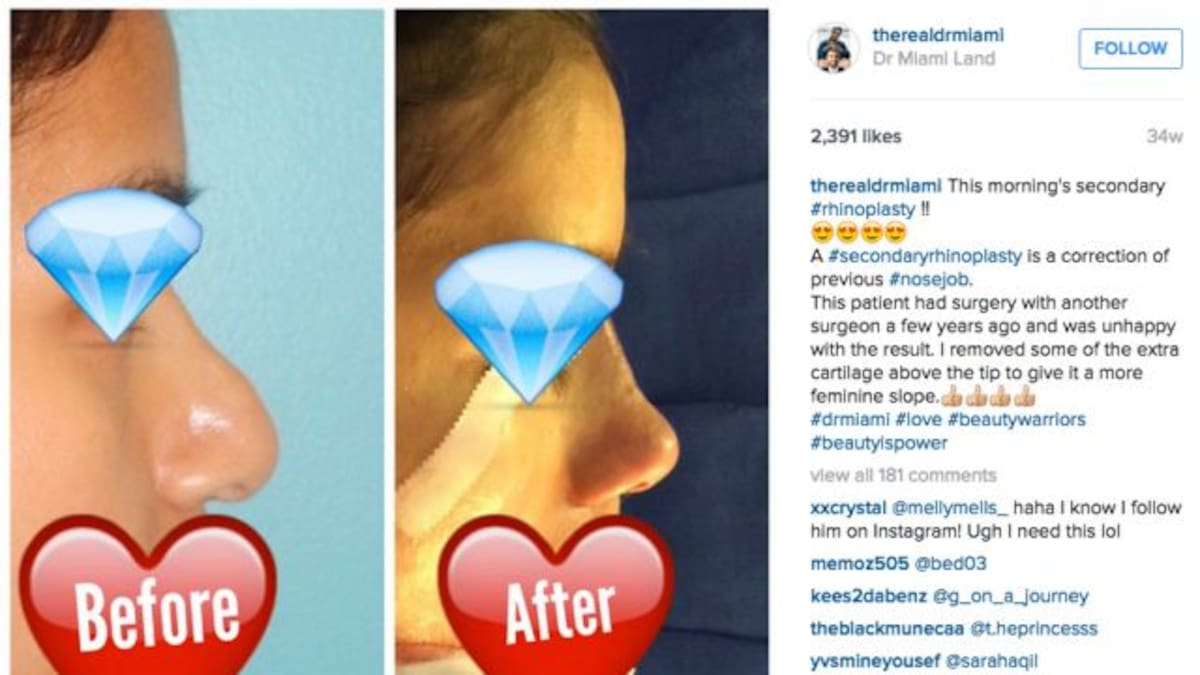Screen dimensions: 1200x675
Task: Click the Before photo
Action: click(198, 342)
